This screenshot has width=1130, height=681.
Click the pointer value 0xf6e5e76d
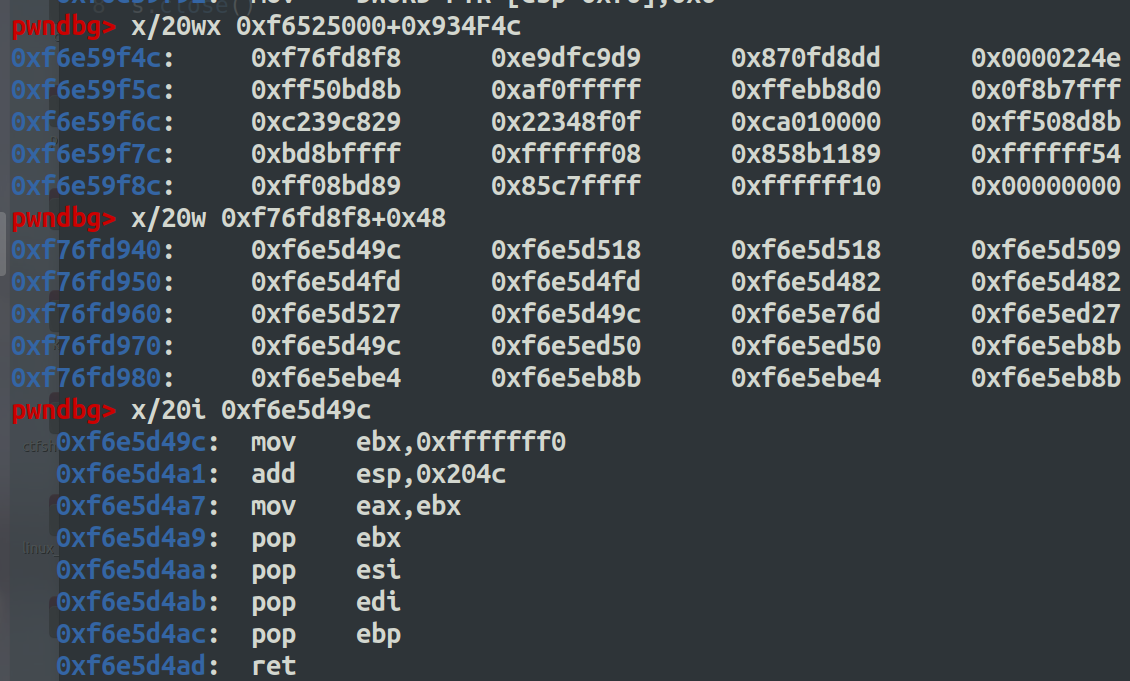[805, 314]
